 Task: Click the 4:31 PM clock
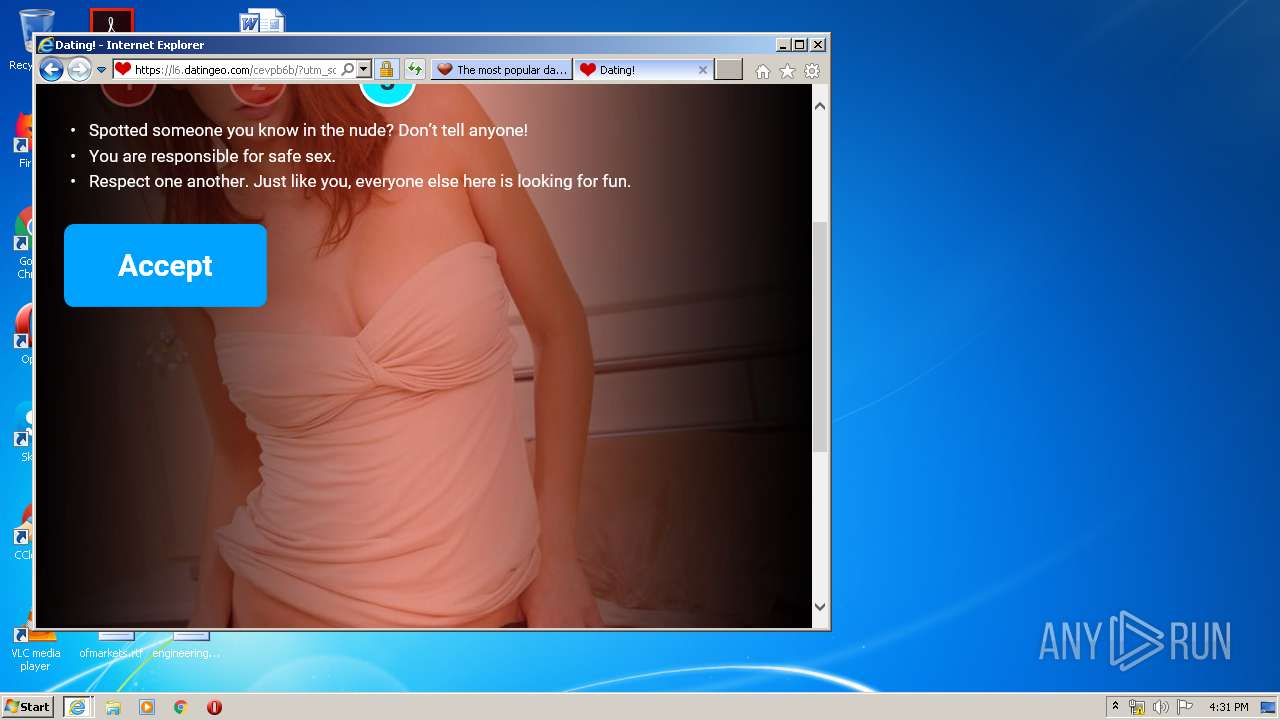pyautogui.click(x=1228, y=707)
